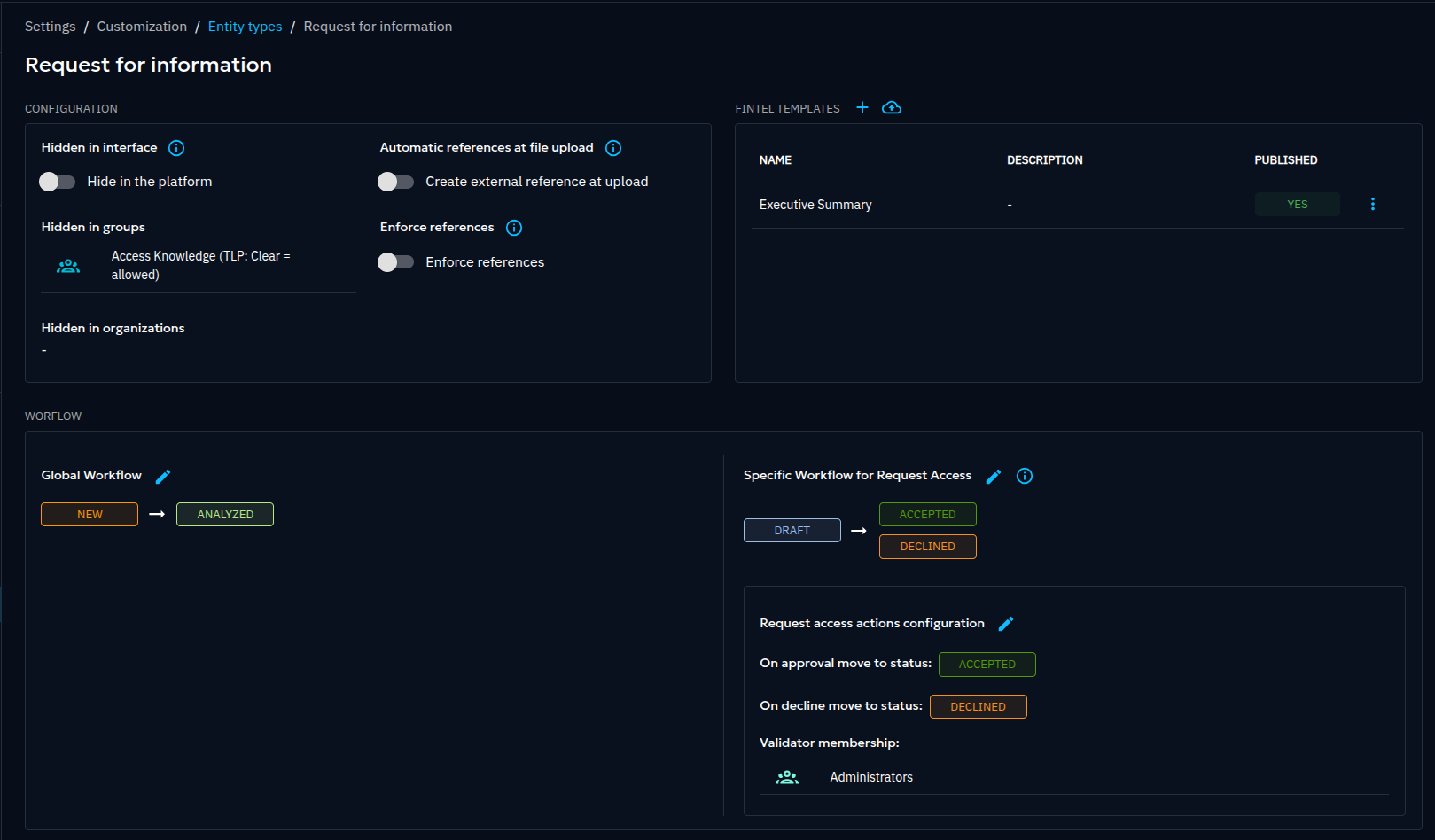Viewport: 1435px width, 840px height.
Task: Select the DRAFT status chip
Action: [x=792, y=531]
